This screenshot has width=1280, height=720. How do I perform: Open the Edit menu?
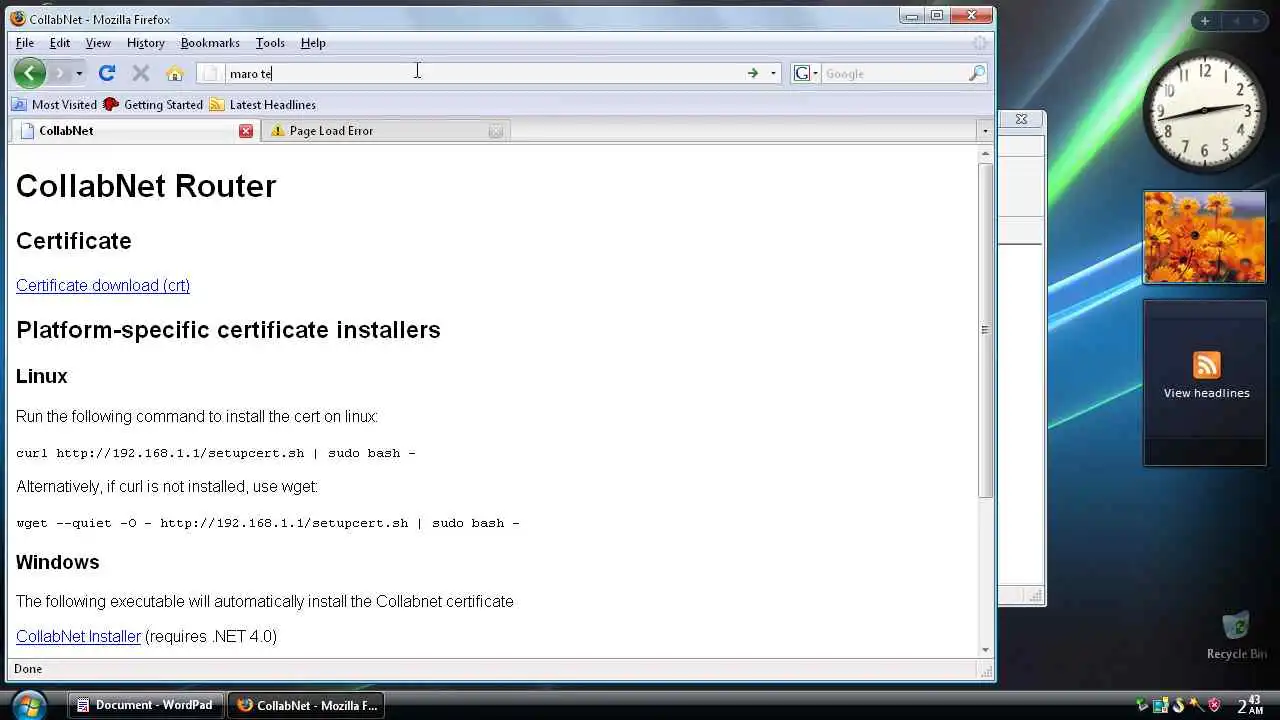click(60, 43)
